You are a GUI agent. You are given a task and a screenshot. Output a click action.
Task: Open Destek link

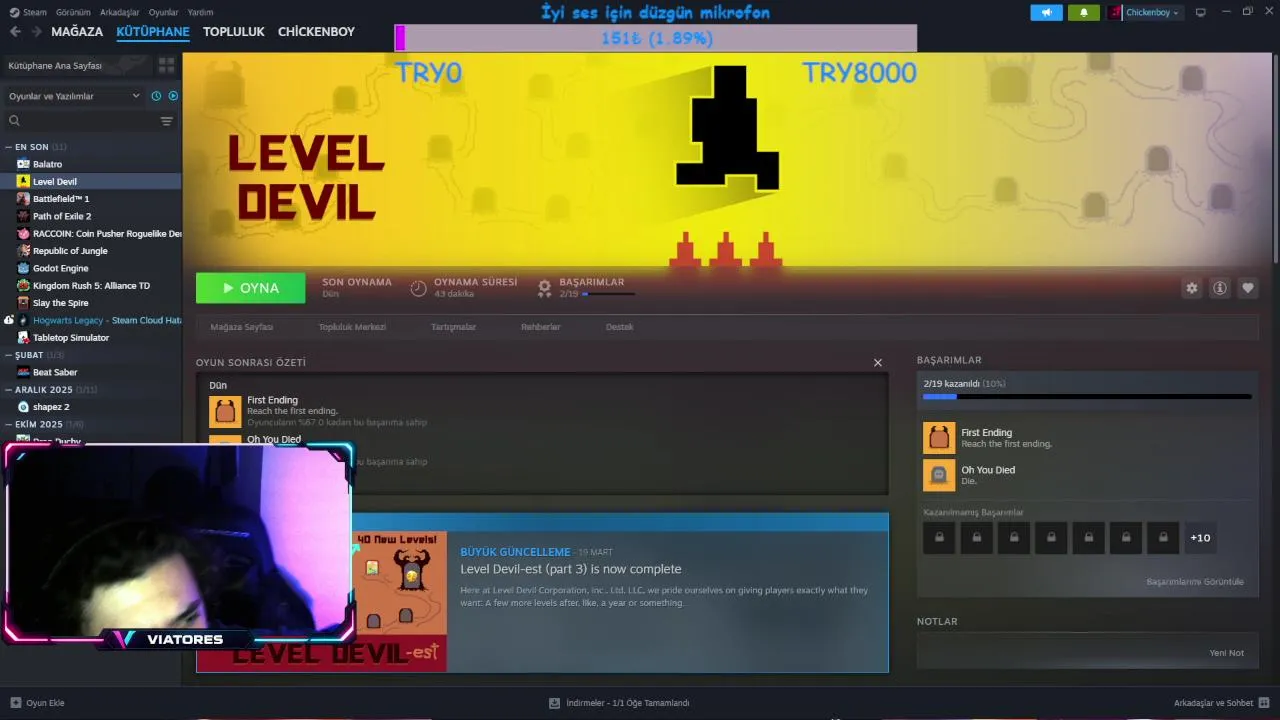[619, 327]
